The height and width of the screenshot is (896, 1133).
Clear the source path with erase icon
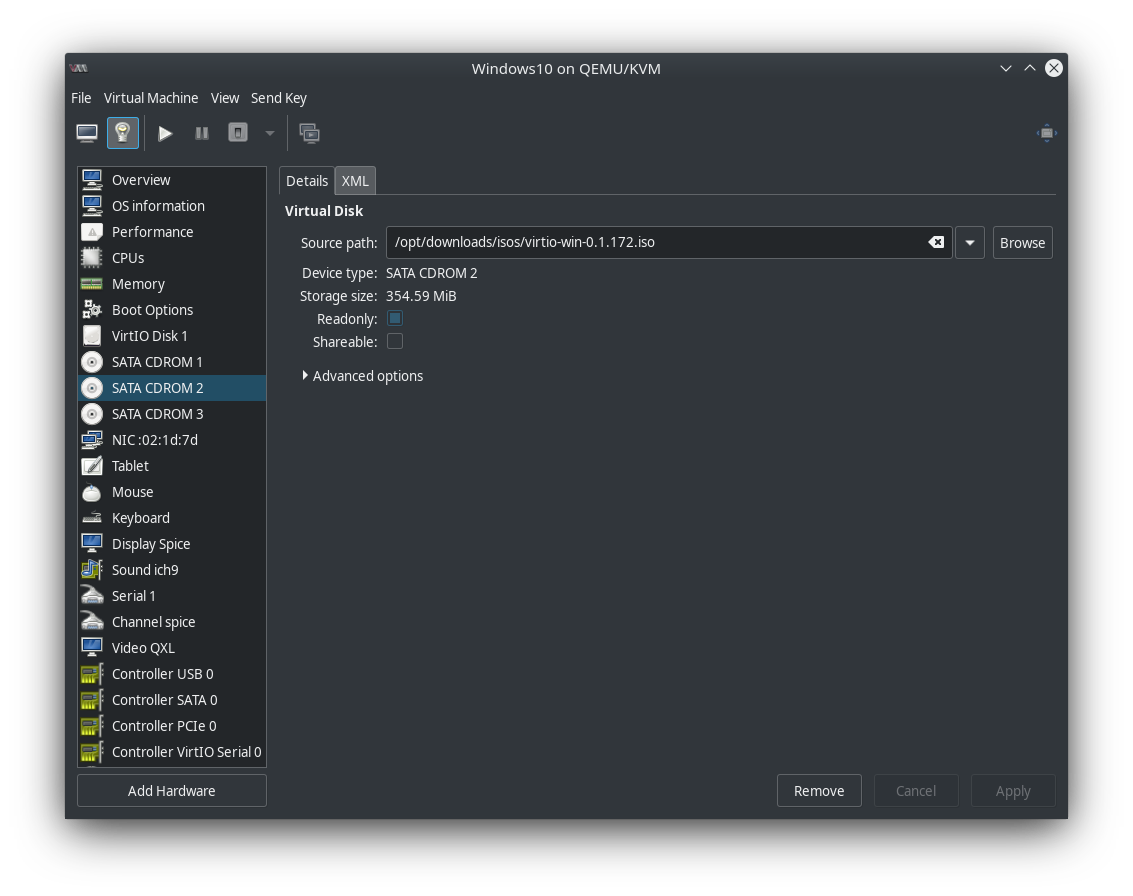tap(936, 242)
